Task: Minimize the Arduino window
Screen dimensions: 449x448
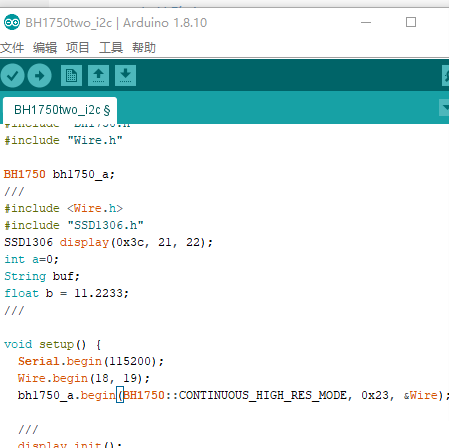Action: point(366,22)
